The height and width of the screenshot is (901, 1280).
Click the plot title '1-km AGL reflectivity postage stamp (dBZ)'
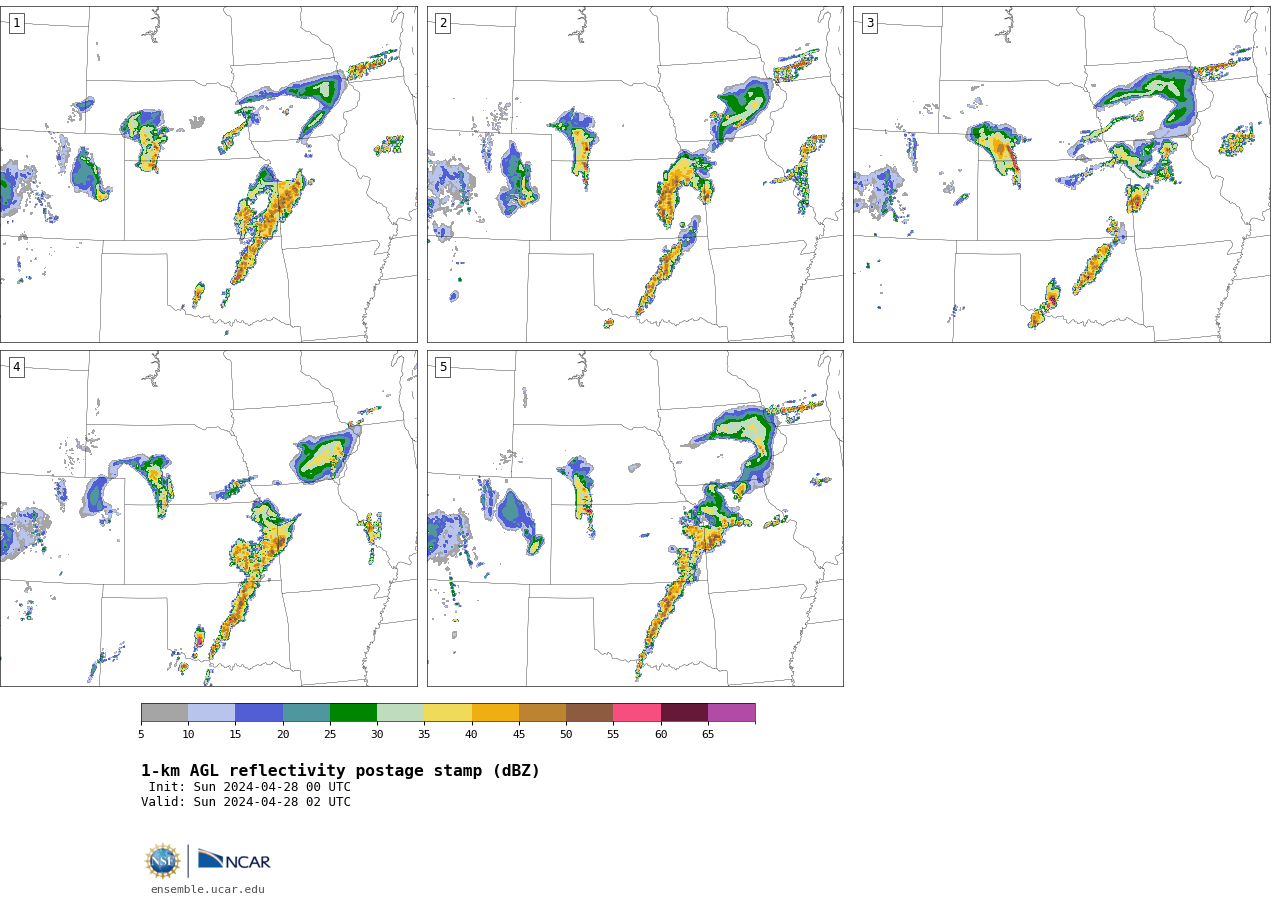click(x=340, y=771)
